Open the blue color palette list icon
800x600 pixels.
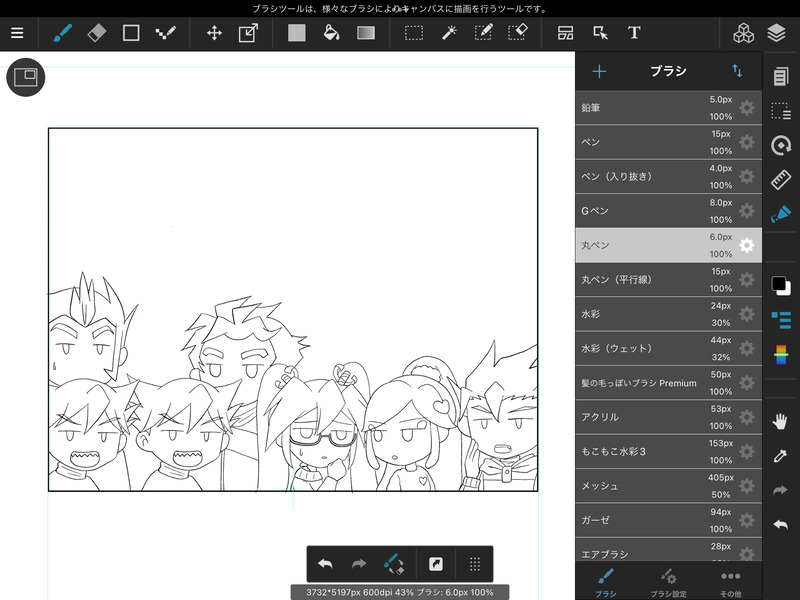(781, 320)
